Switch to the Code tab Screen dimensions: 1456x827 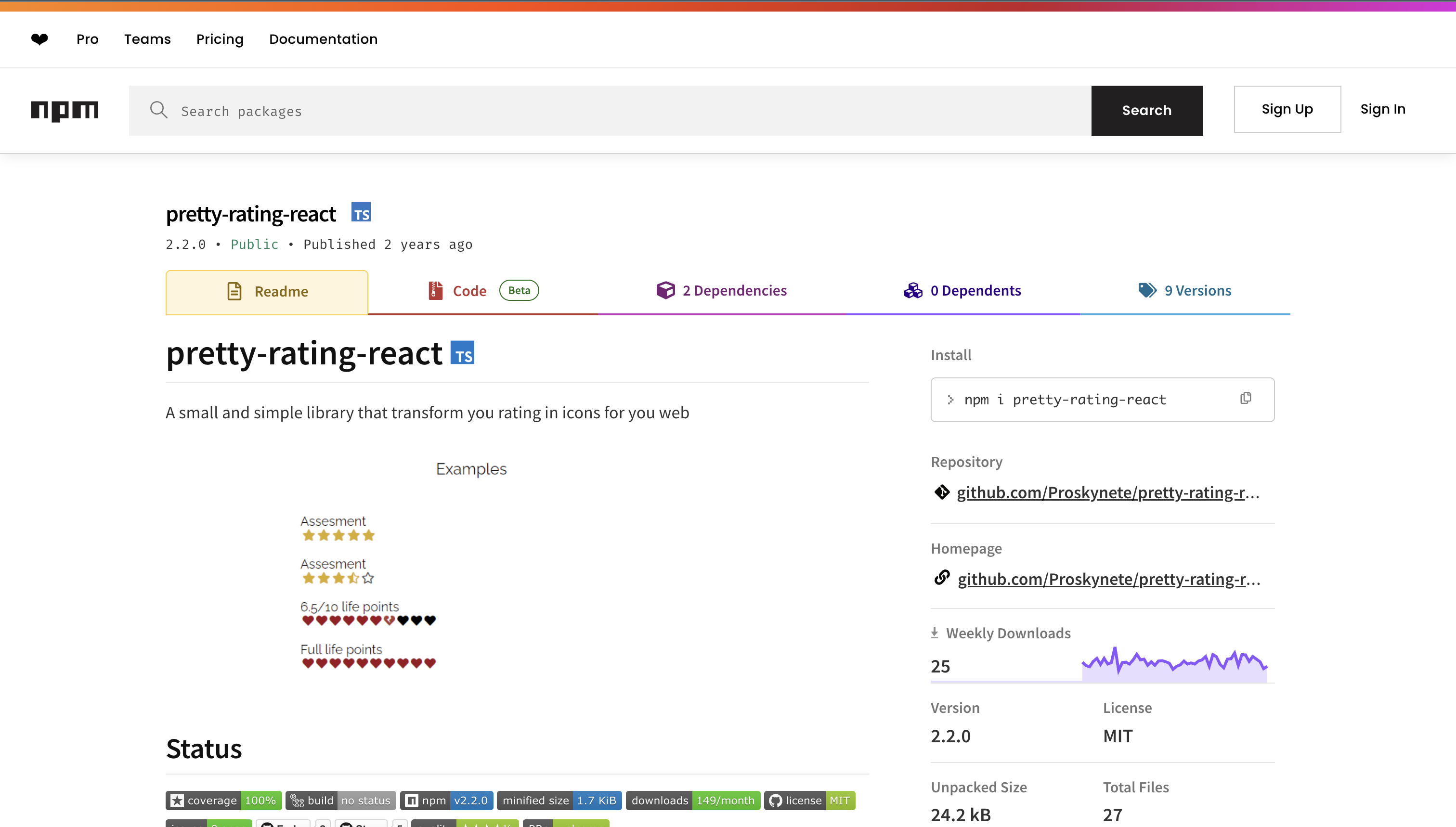(x=483, y=291)
